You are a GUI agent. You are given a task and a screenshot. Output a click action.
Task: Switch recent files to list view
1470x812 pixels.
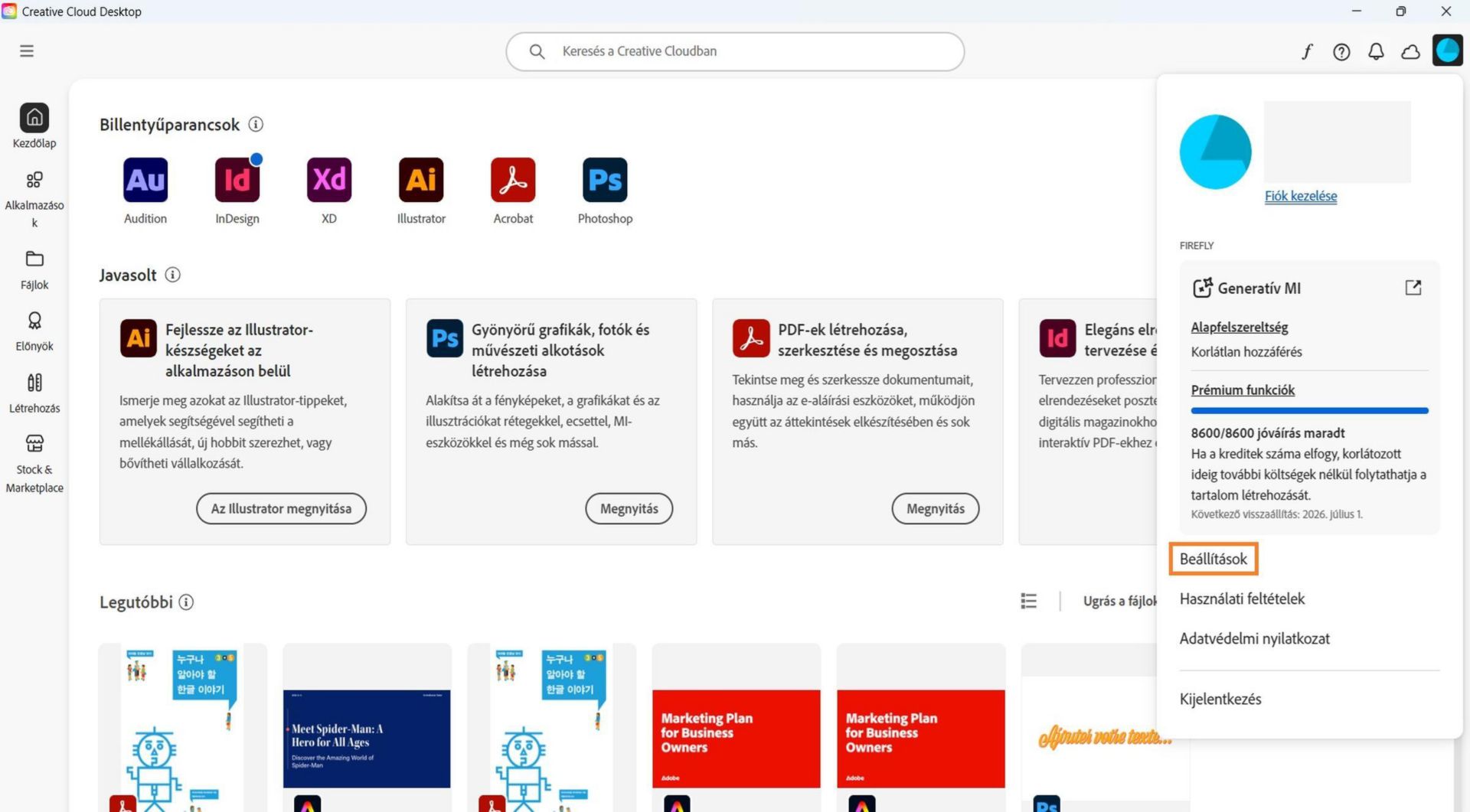click(x=1028, y=602)
